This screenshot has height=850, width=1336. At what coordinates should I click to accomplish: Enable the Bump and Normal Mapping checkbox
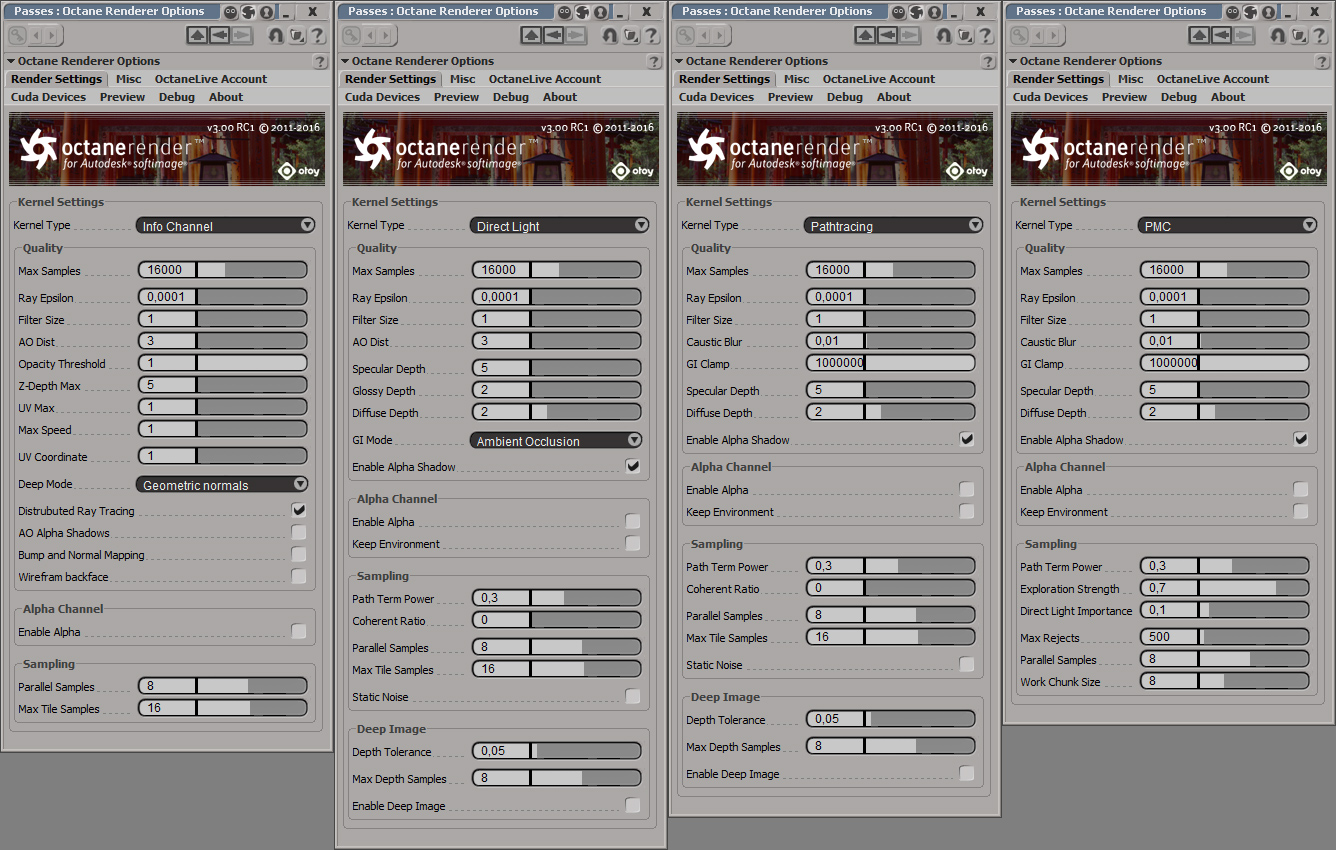299,554
